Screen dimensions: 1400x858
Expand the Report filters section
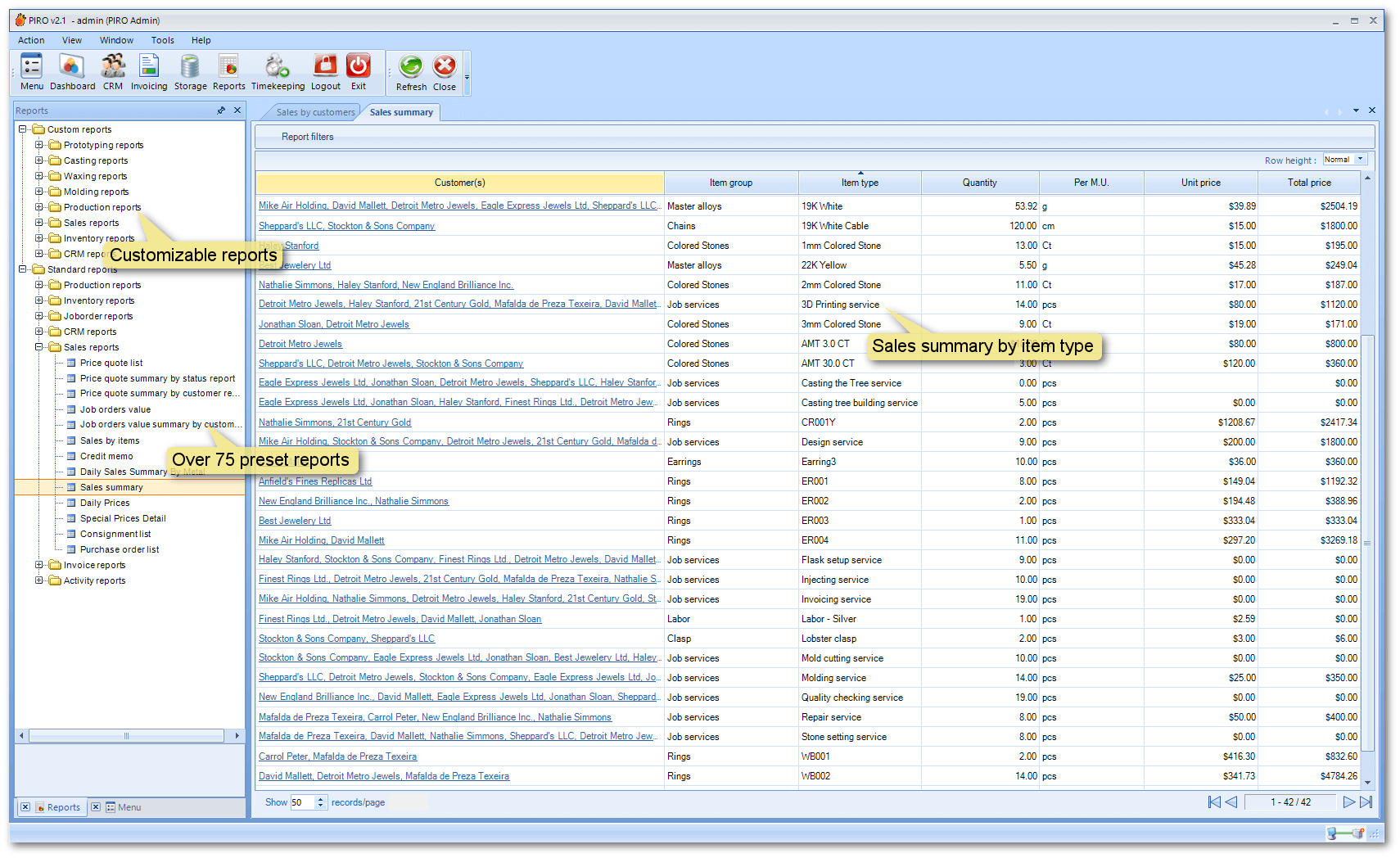coord(308,137)
